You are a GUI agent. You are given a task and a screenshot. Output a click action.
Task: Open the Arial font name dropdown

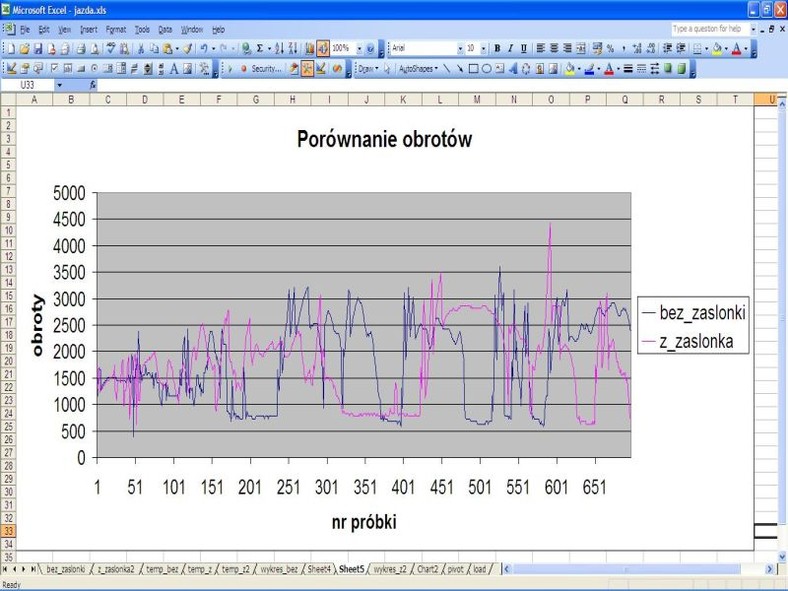tap(460, 48)
